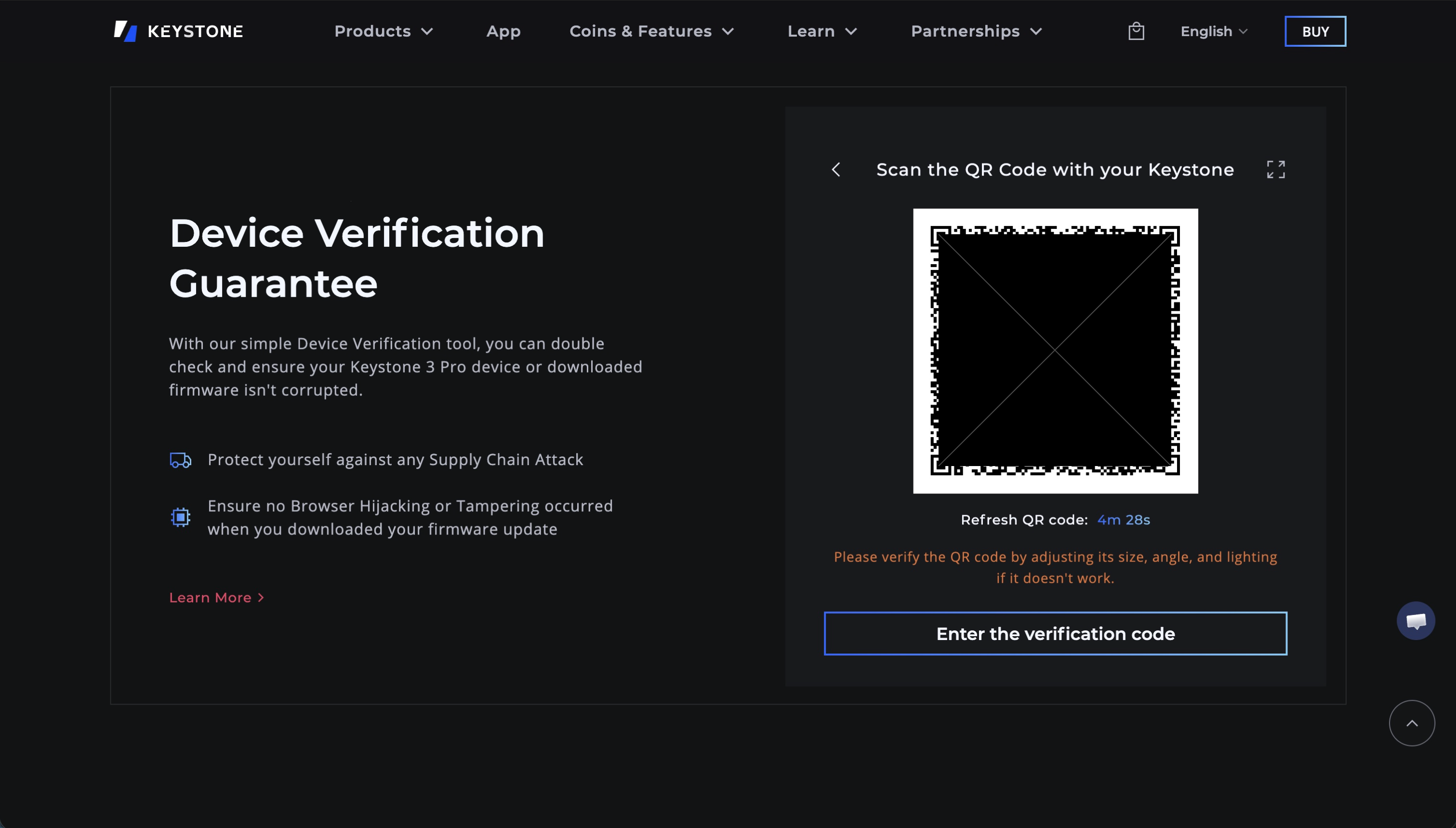This screenshot has height=828, width=1456.
Task: Click the QR code image
Action: point(1055,351)
